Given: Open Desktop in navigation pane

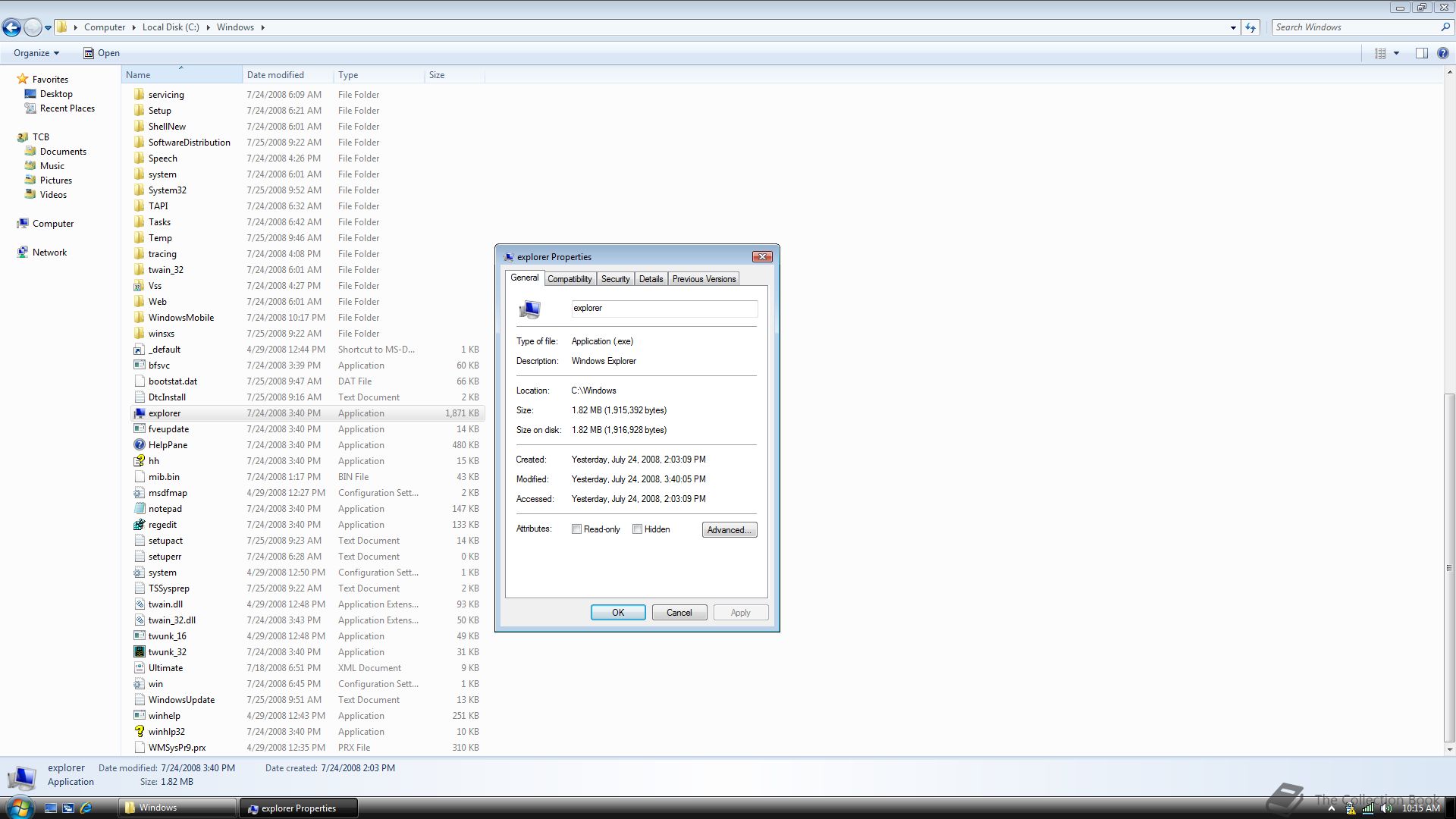Looking at the screenshot, I should point(56,94).
